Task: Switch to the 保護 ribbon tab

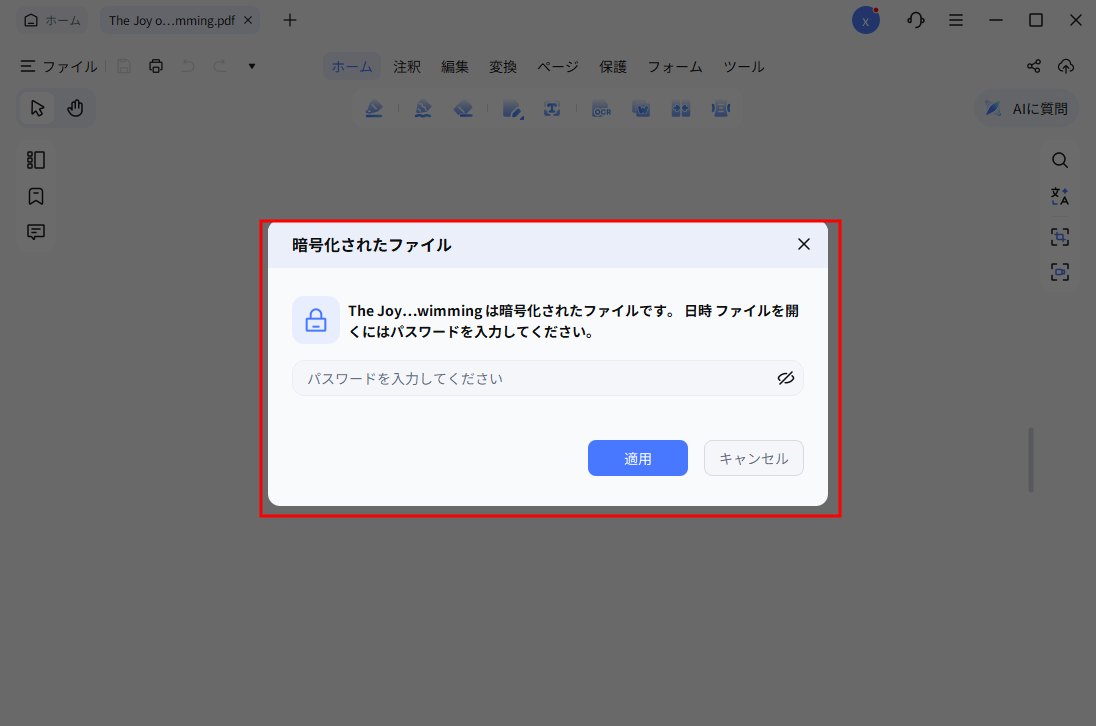Action: [613, 66]
